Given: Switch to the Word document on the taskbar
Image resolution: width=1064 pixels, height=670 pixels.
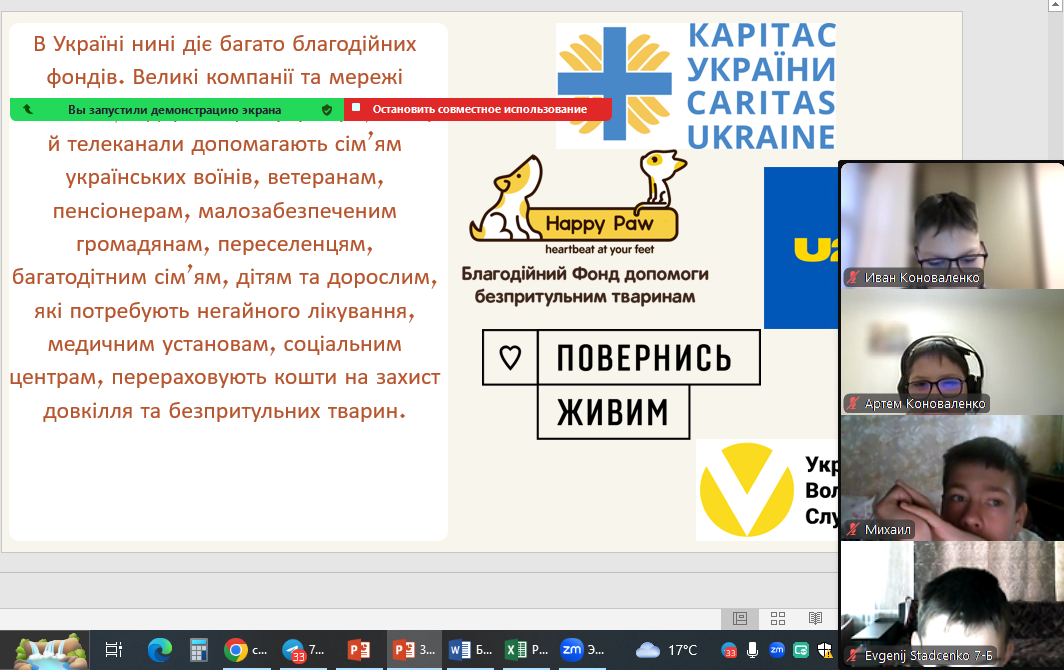Looking at the screenshot, I should [470, 650].
